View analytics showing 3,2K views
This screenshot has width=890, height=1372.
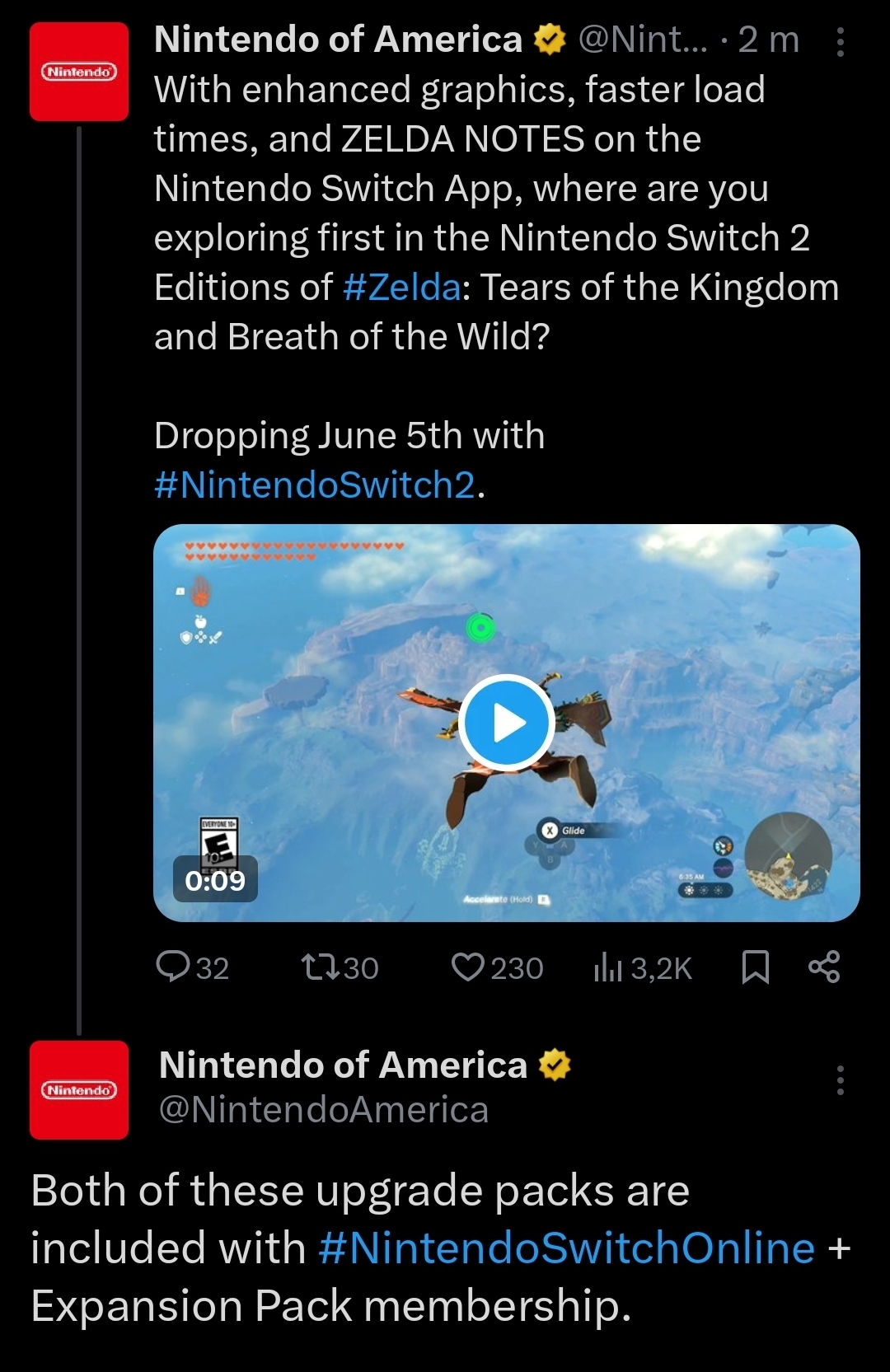(643, 968)
